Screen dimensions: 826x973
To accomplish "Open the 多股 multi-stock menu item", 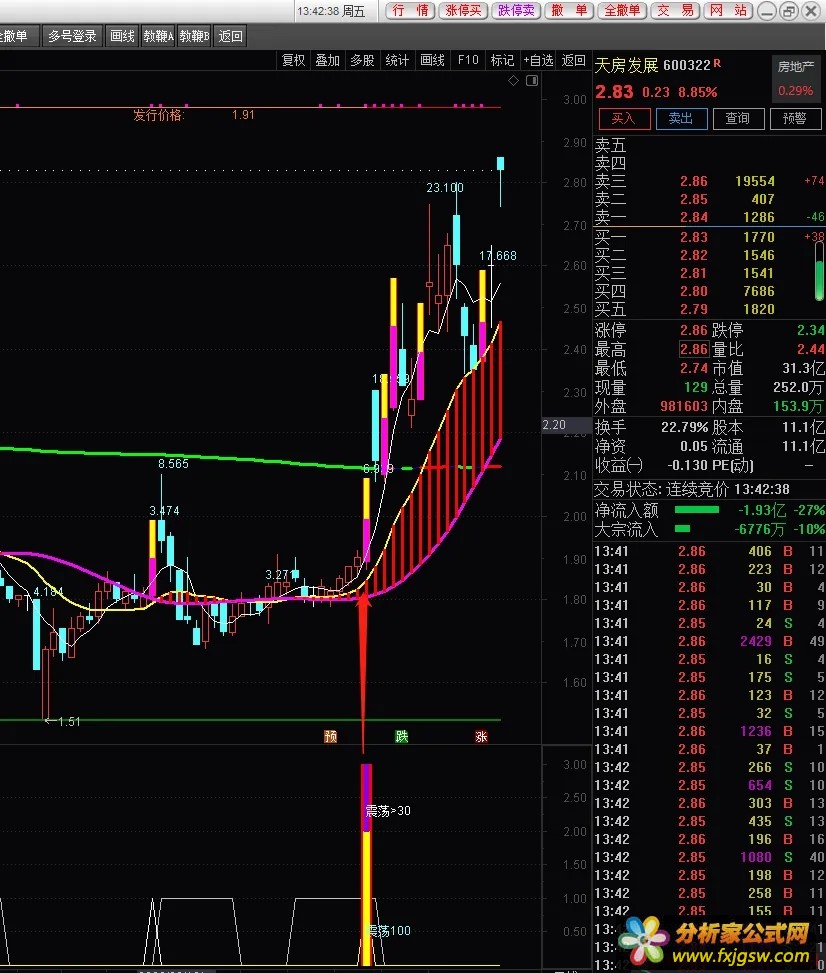I will [362, 60].
